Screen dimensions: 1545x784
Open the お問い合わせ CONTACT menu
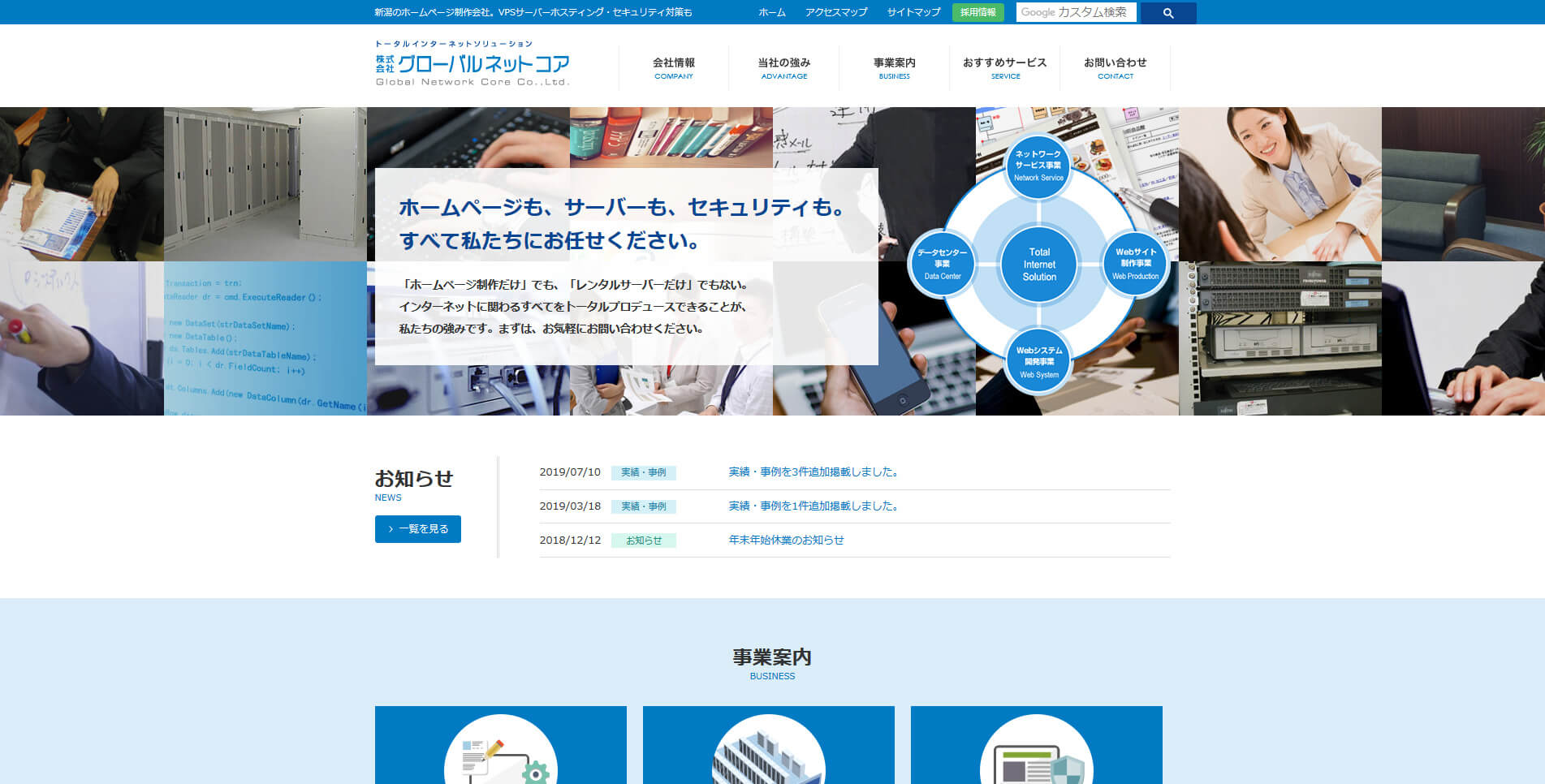pos(1116,68)
